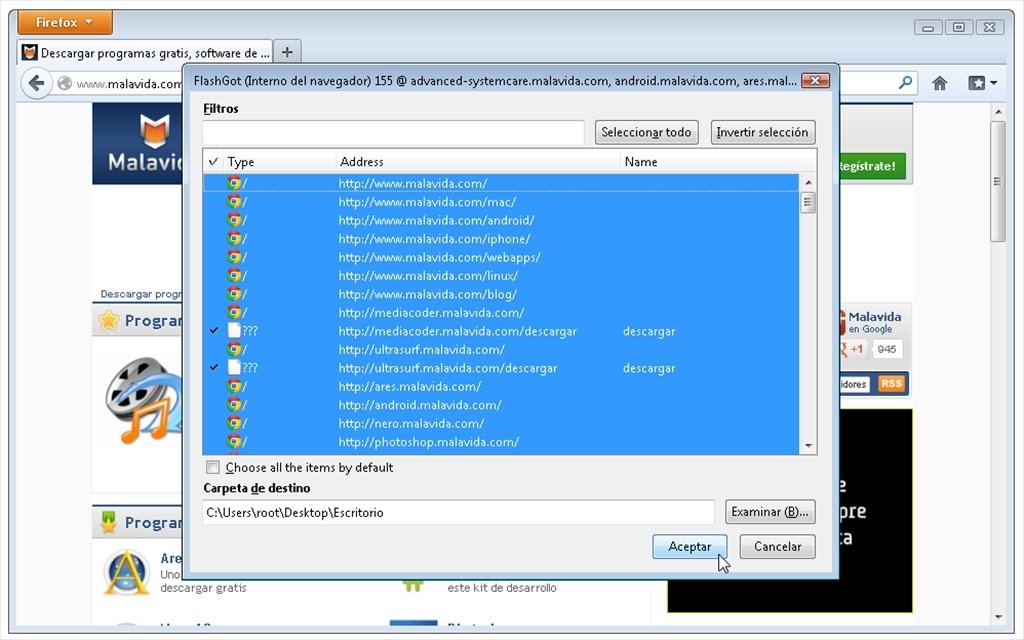Confirm the dialog with Aceptar
Screen dimensions: 1024x640
point(690,547)
